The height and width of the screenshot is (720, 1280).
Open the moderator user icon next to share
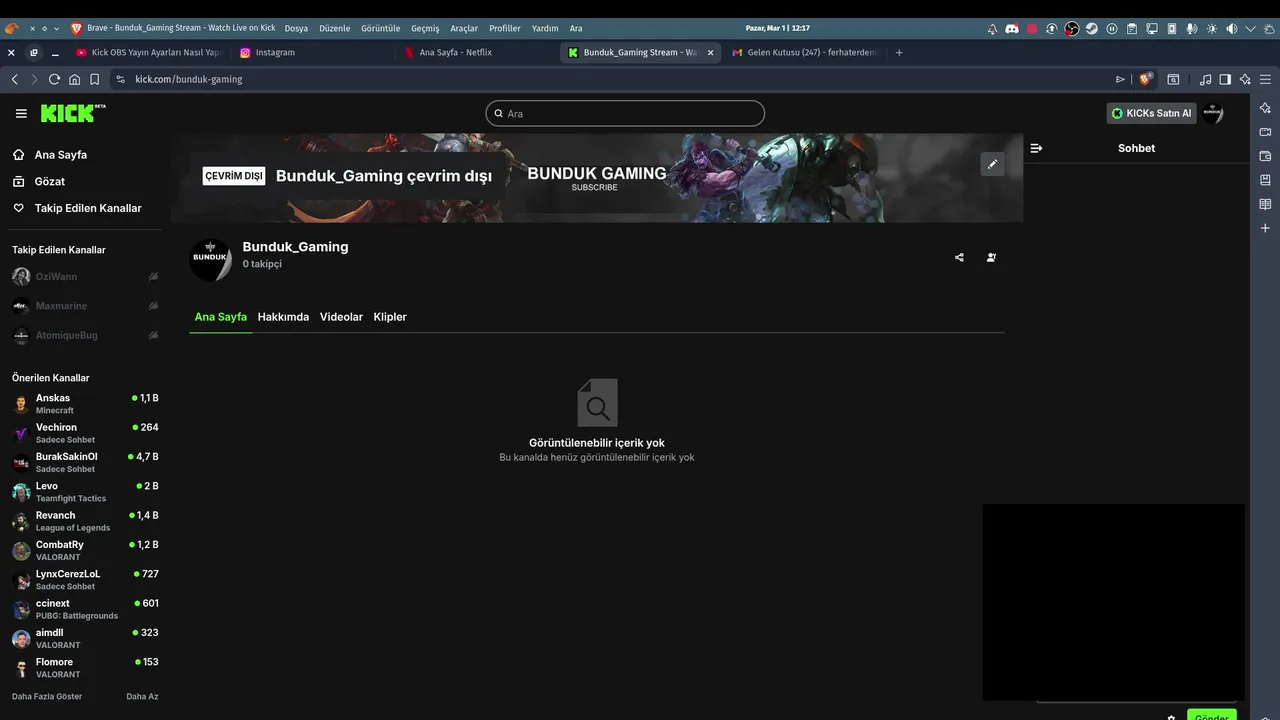[x=991, y=257]
